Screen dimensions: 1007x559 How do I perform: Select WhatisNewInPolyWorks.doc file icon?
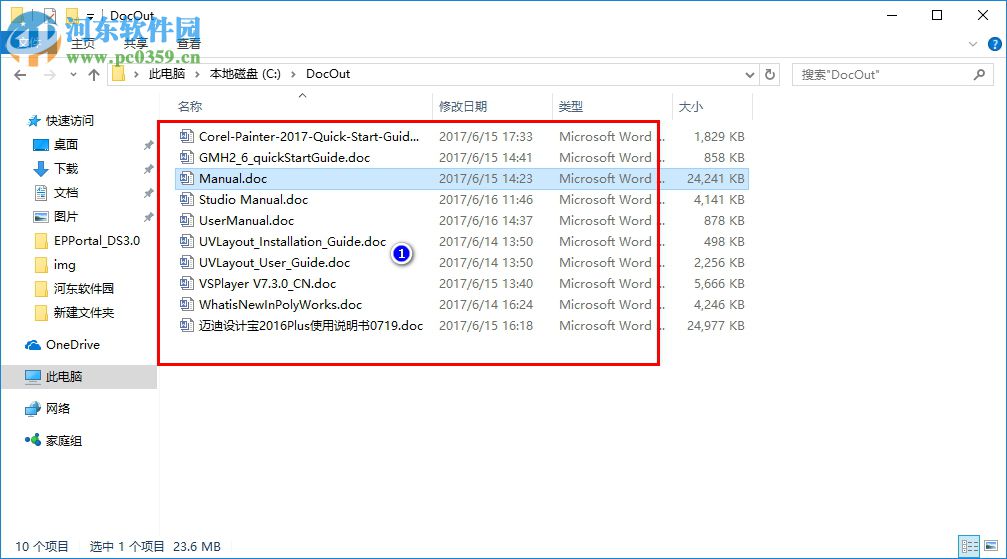(x=186, y=305)
